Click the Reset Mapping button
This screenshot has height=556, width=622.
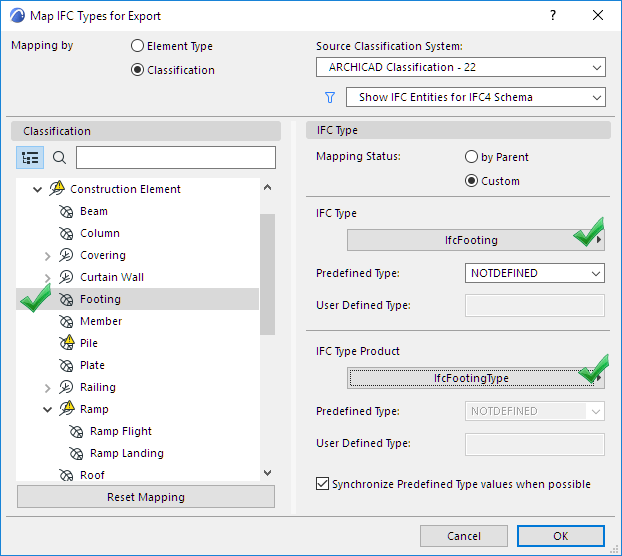(146, 497)
